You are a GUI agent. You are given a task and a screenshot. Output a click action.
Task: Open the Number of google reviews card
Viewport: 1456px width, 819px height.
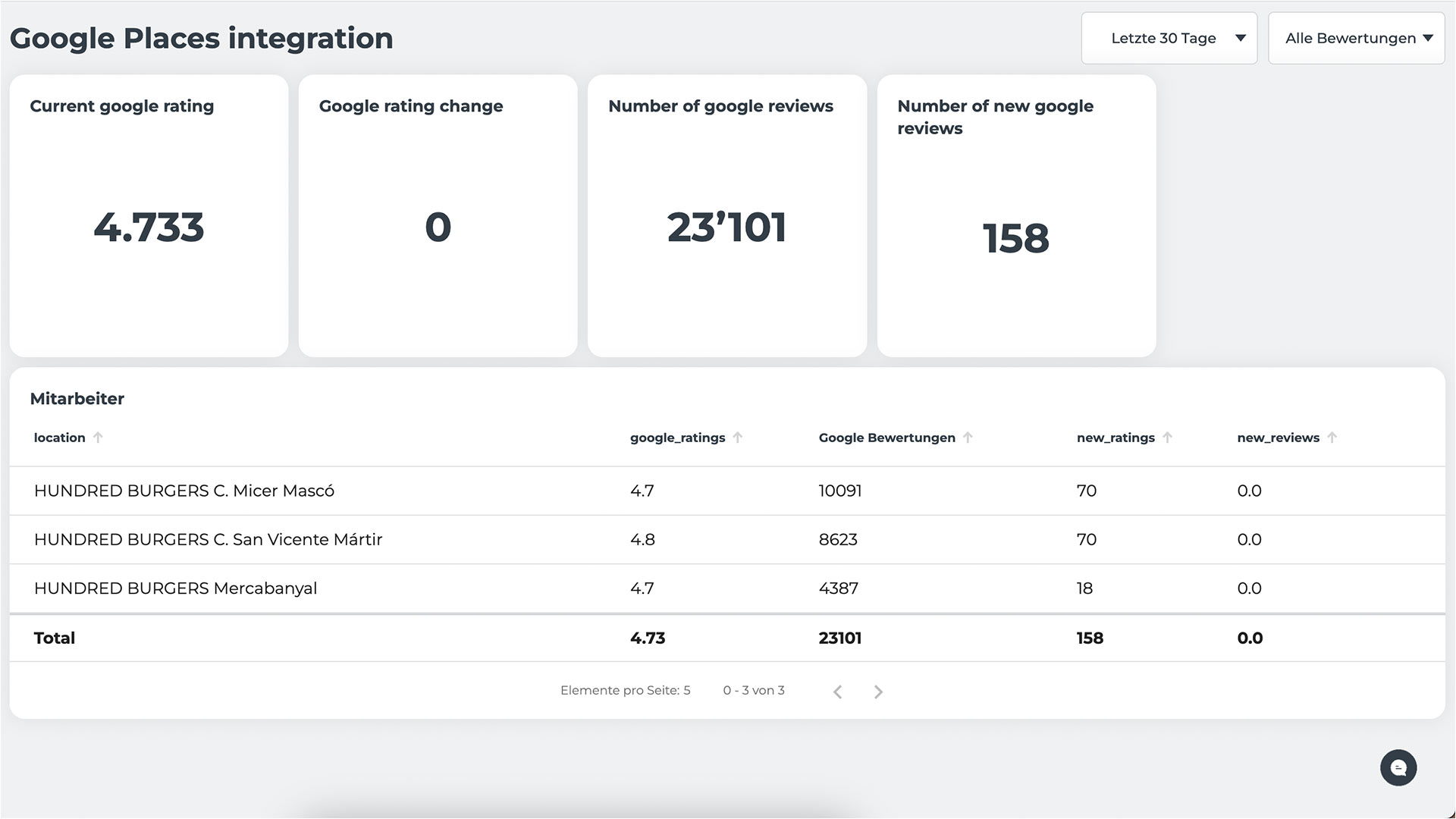(x=727, y=215)
